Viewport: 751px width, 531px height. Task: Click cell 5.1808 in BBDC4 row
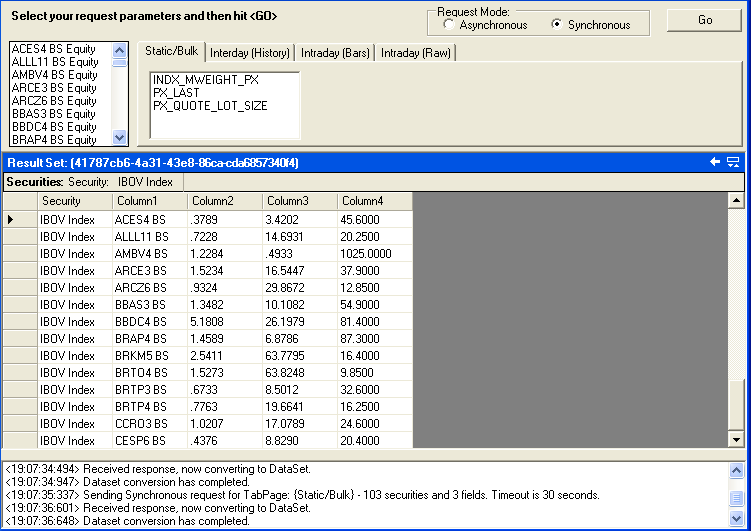[x=225, y=322]
